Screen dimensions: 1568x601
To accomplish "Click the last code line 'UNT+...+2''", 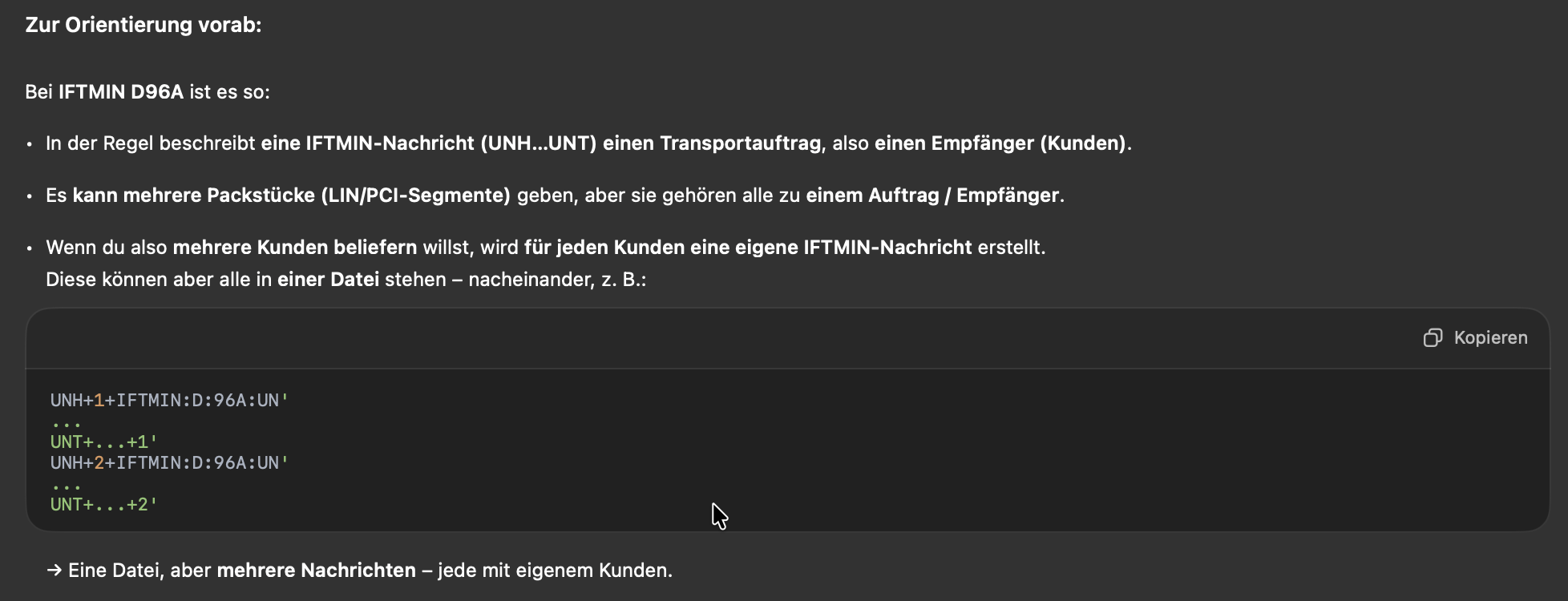I will [104, 505].
